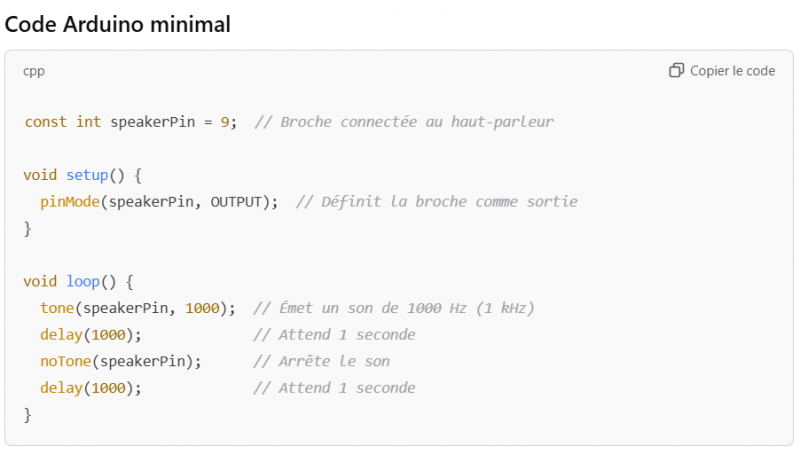Click the "pinMode" function call
Screen dimensions: 800x454
tap(70, 202)
